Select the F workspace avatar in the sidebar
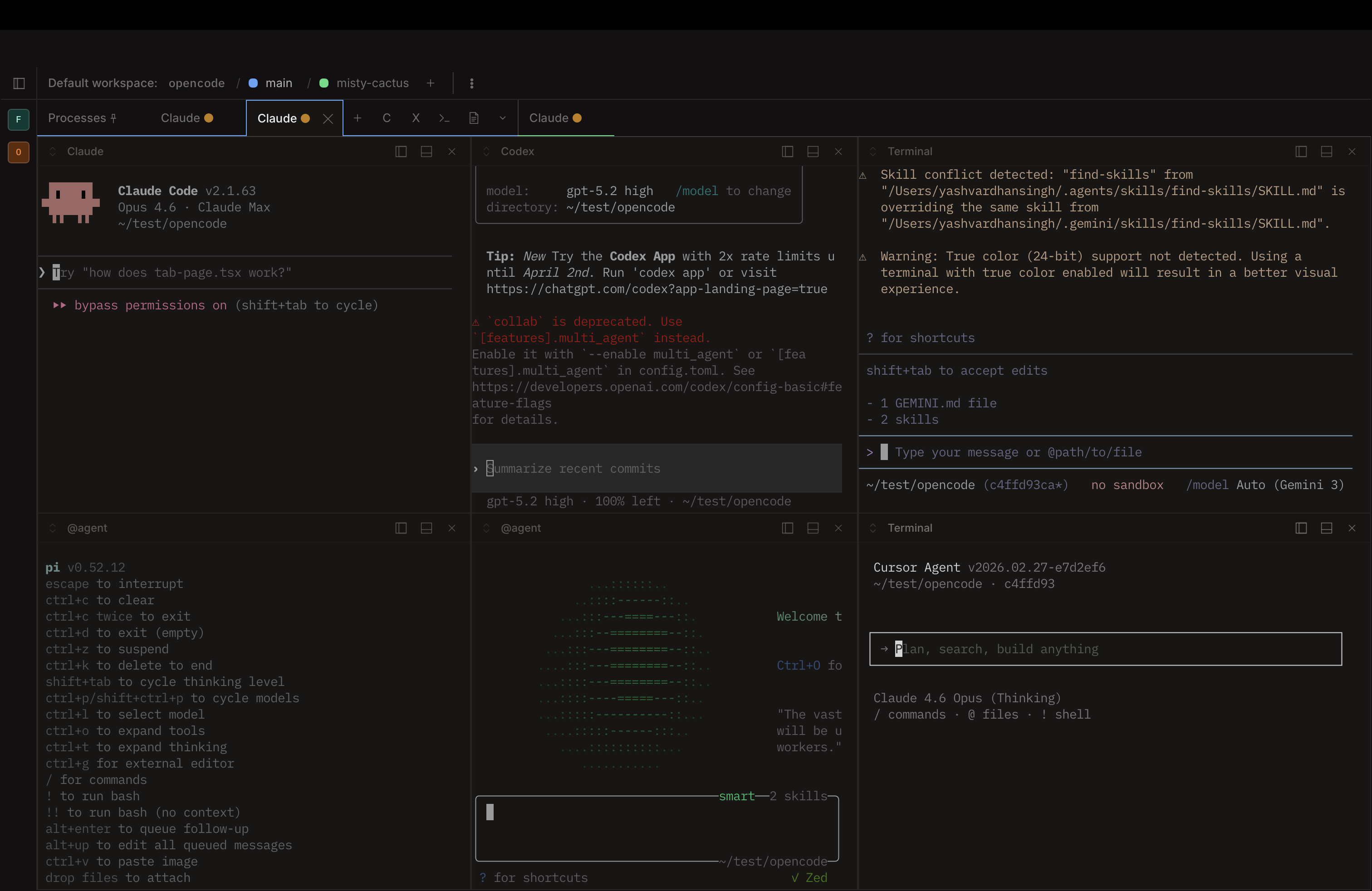Image resolution: width=1372 pixels, height=891 pixels. 19,119
